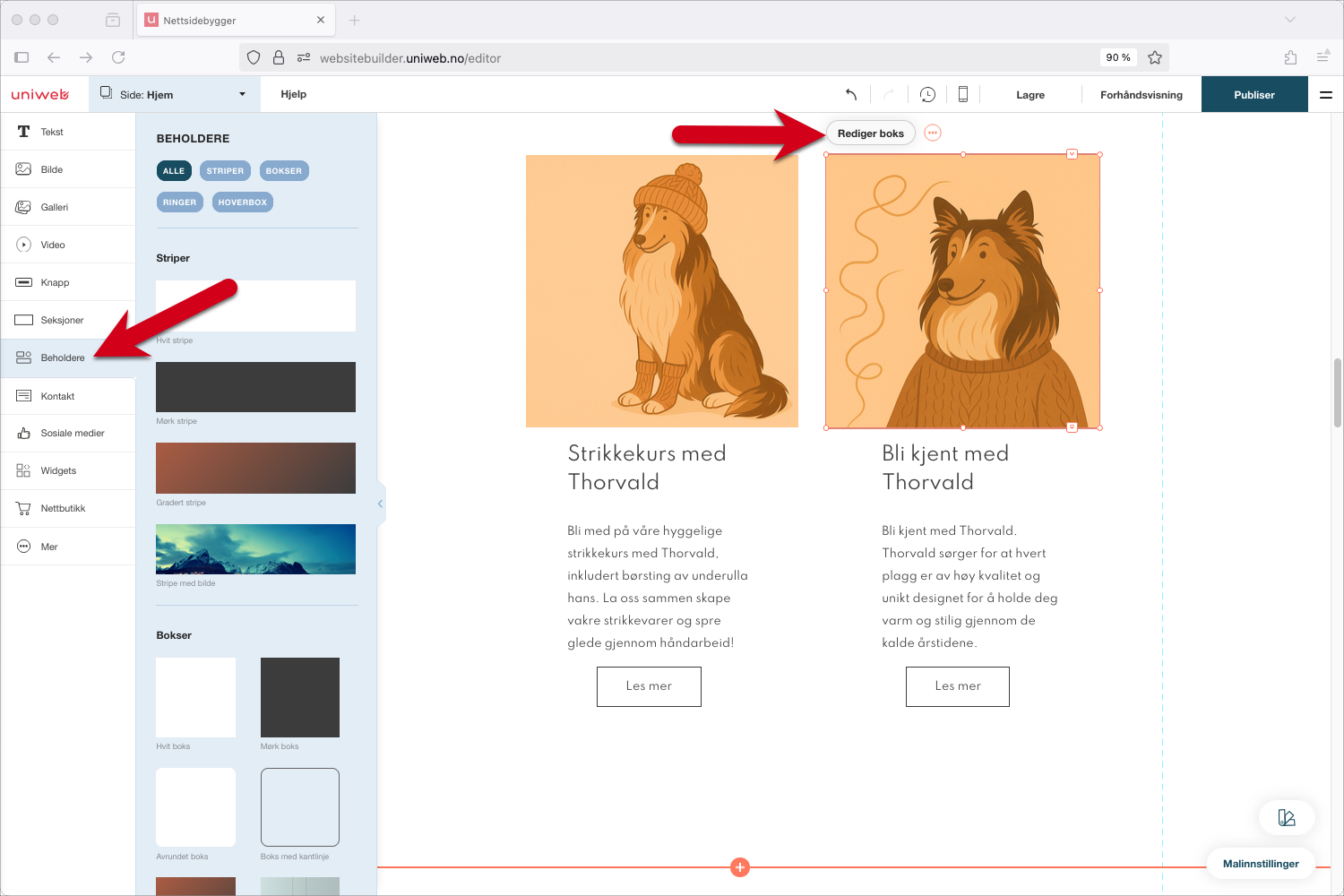Click Les mer under Strikkekurs
This screenshot has width=1344, height=896.
click(649, 686)
